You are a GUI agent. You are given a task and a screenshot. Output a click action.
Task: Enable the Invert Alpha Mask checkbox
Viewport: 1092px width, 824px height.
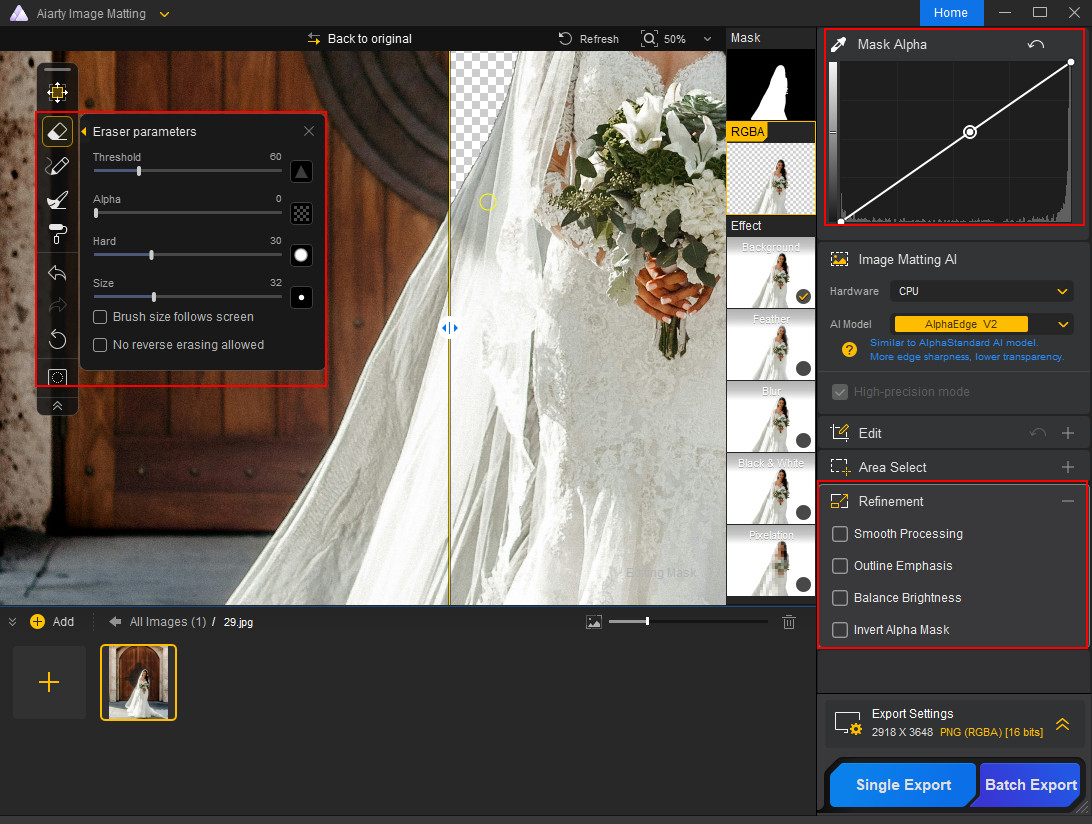(840, 630)
